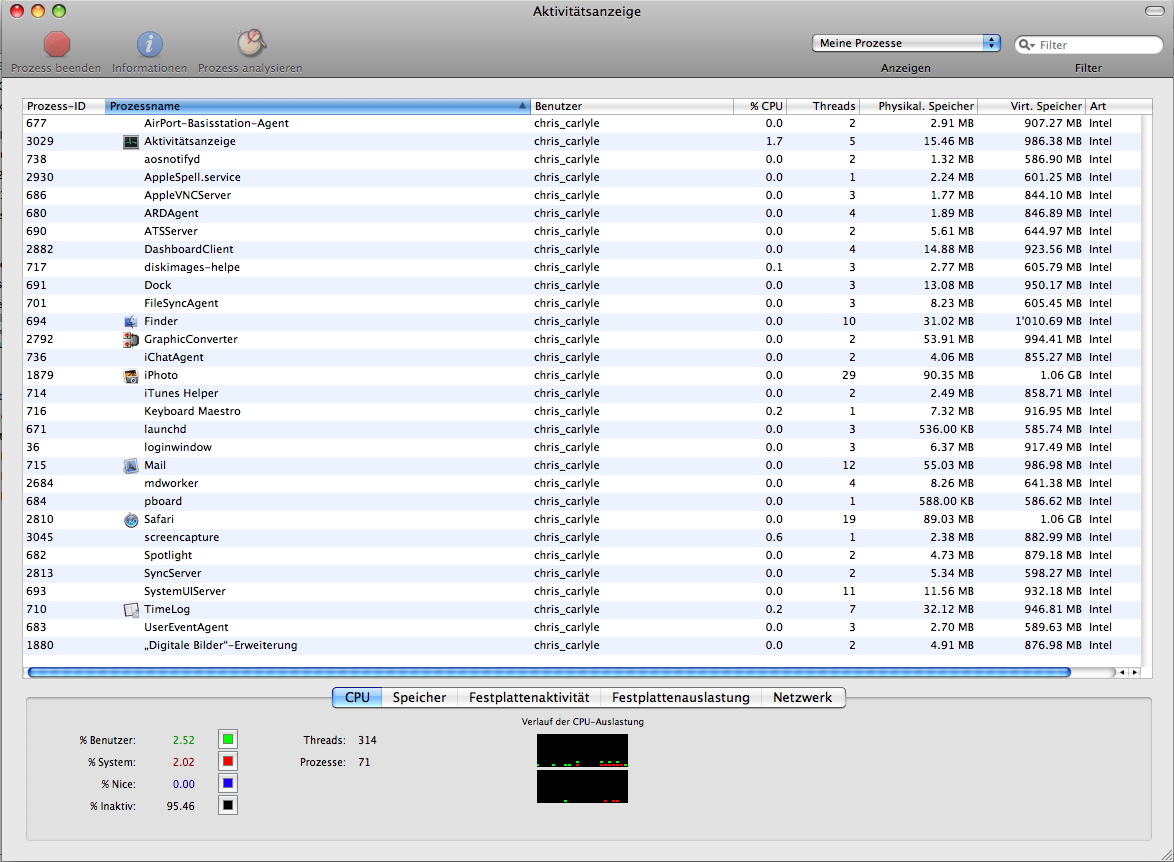Click the Mail process icon
This screenshot has height=862, width=1174.
coord(131,465)
